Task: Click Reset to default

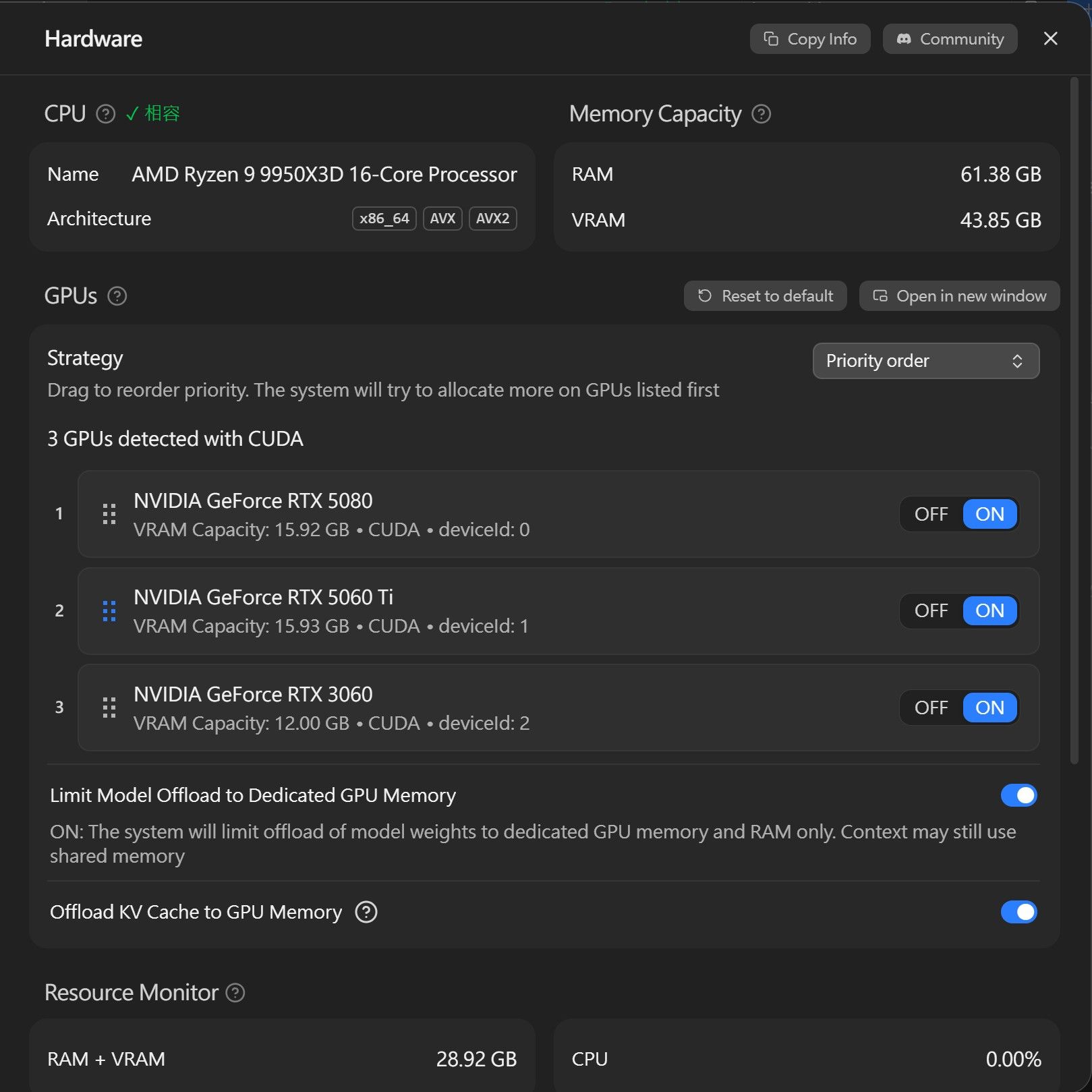Action: (x=765, y=296)
